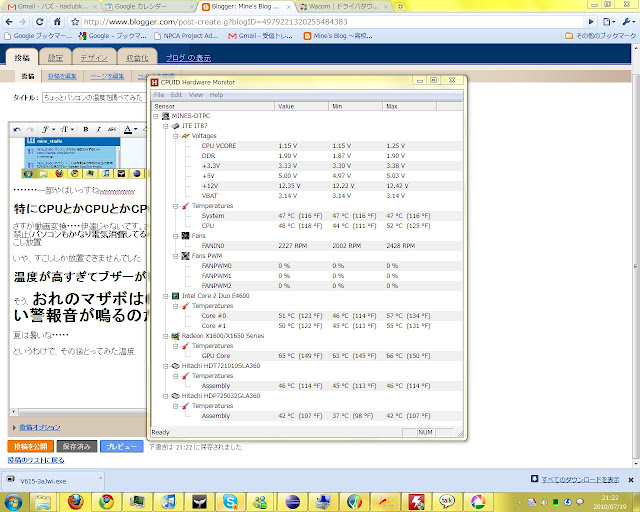This screenshot has height=512, width=640.
Task: Open the font family dropdown in editor
Action: (48, 129)
